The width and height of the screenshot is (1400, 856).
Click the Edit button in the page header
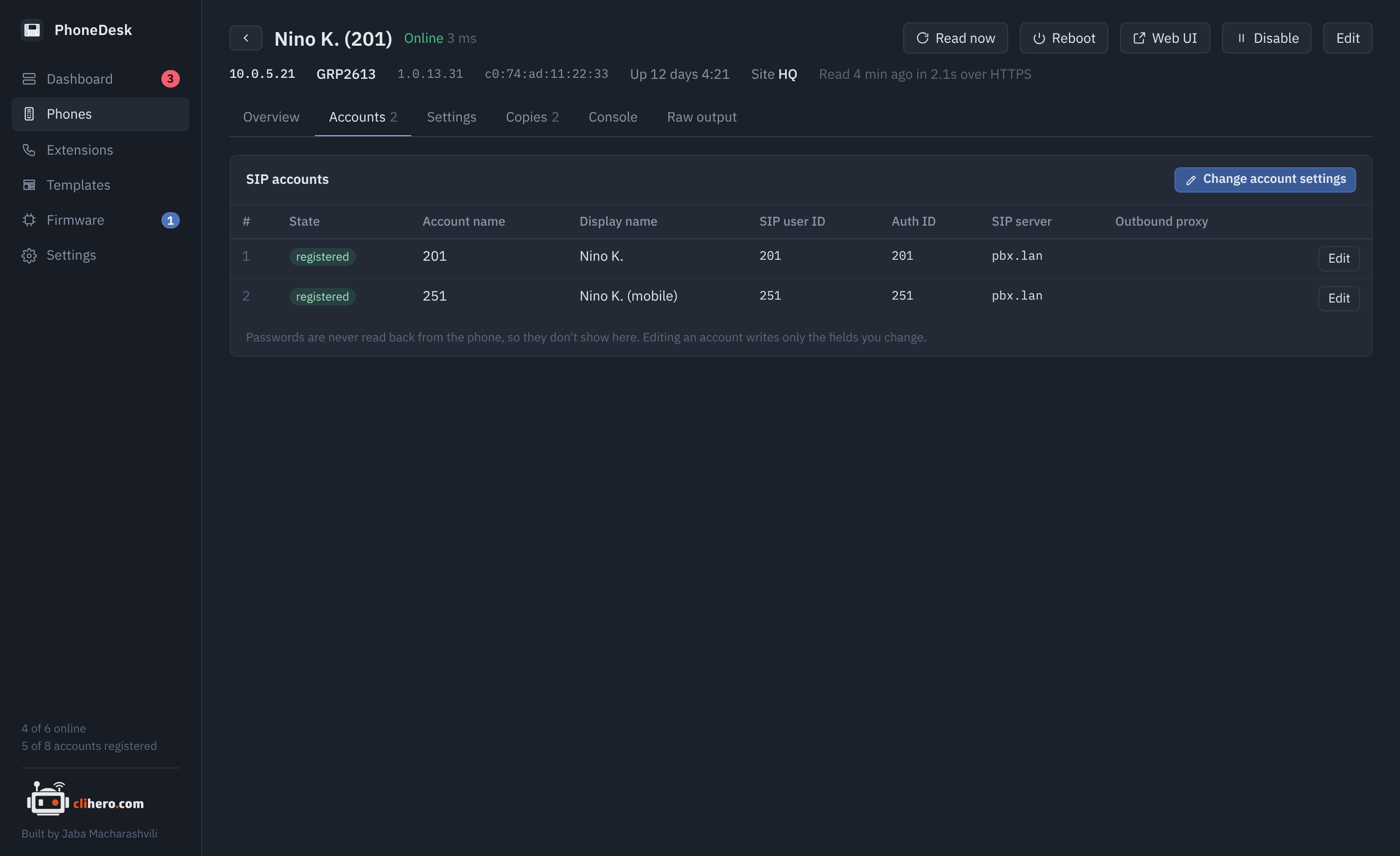point(1347,38)
